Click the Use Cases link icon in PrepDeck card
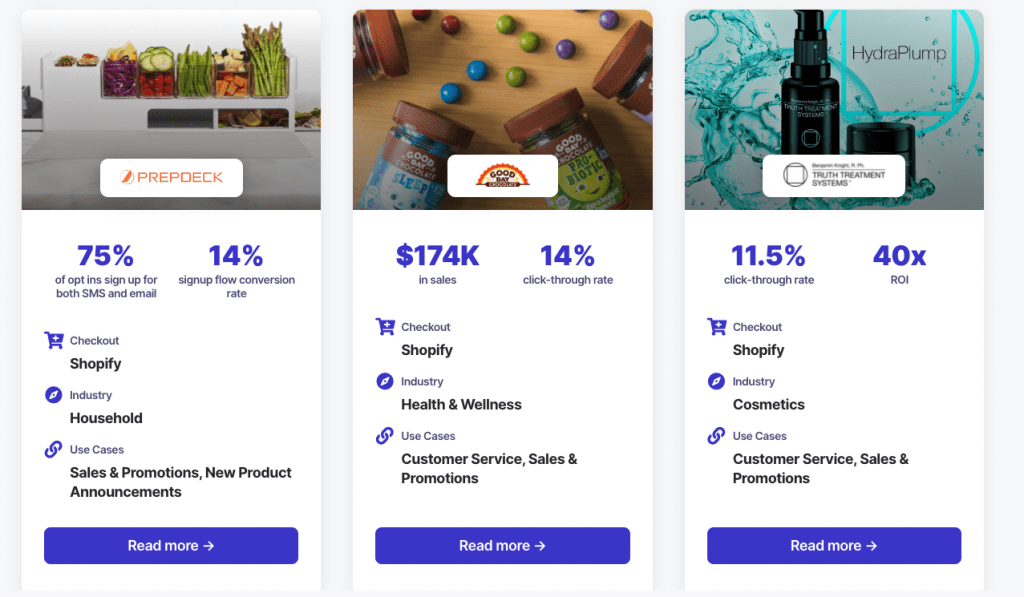1024x597 pixels. tap(54, 449)
